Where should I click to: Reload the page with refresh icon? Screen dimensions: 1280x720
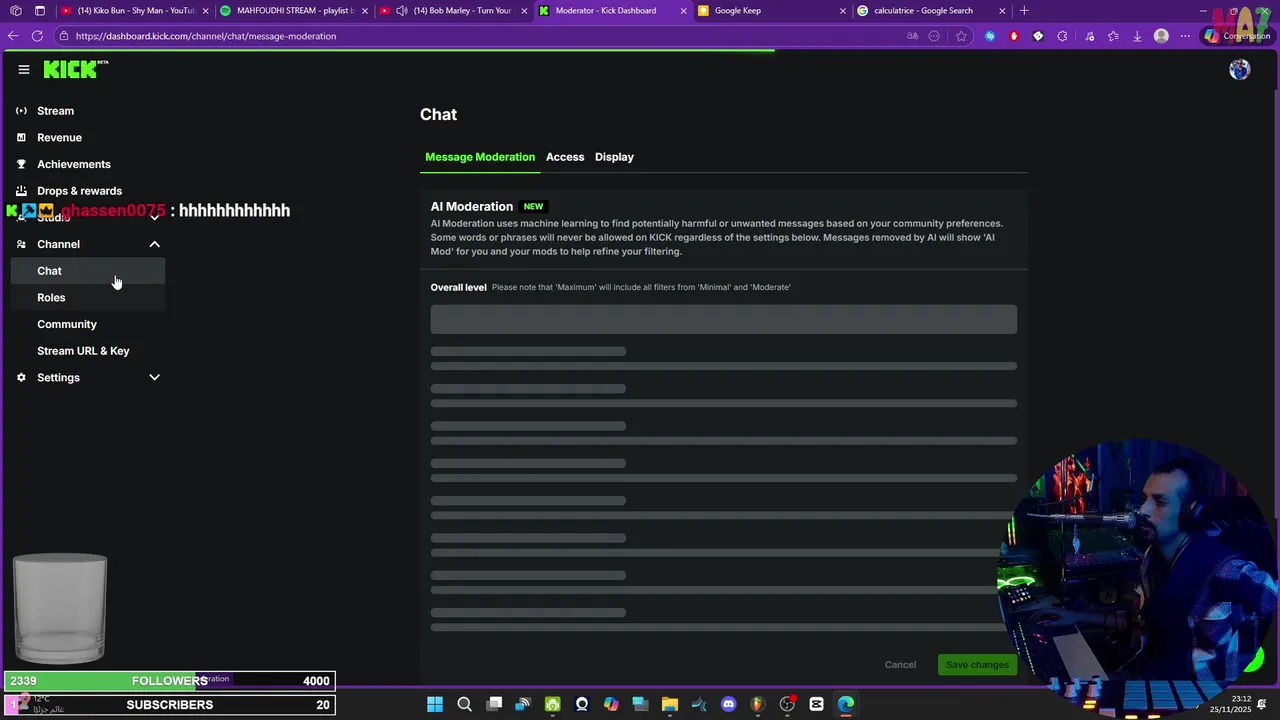(x=37, y=36)
